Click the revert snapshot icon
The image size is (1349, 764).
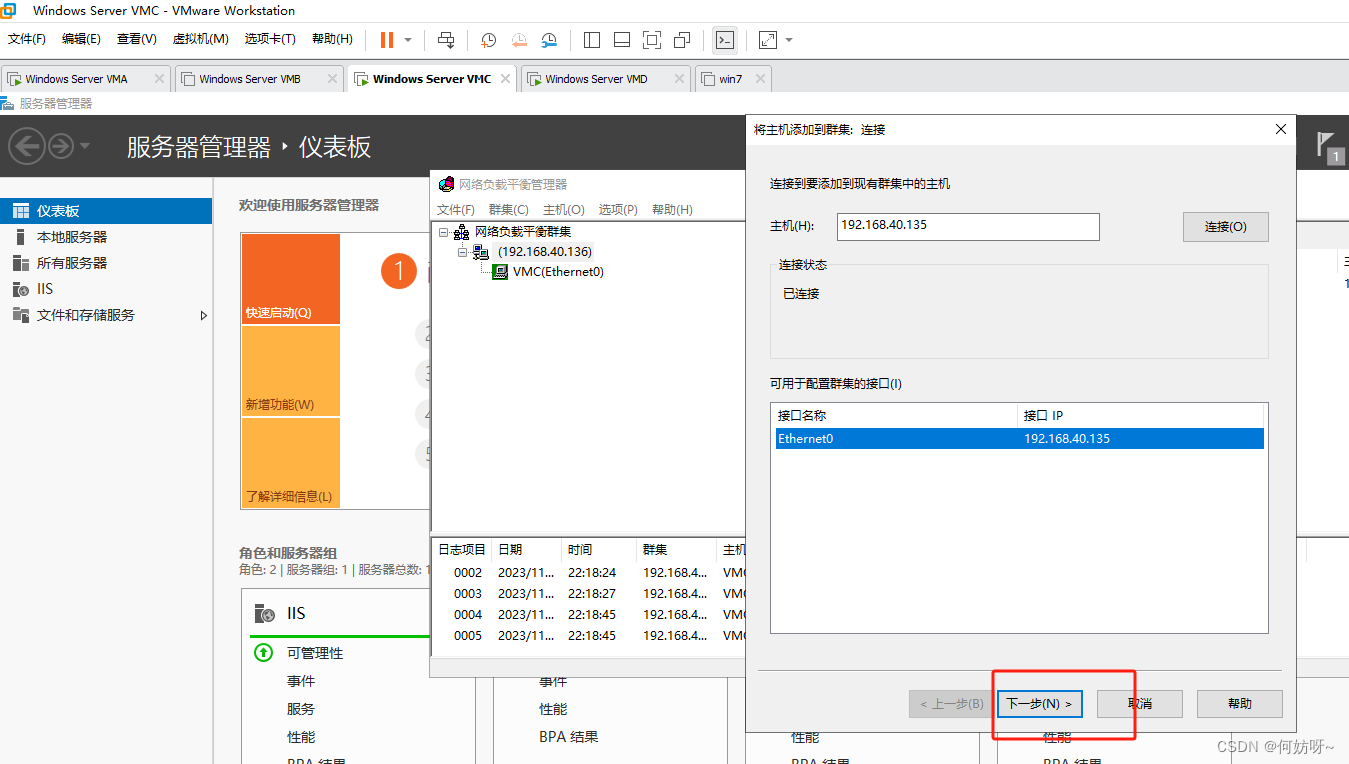pos(519,40)
